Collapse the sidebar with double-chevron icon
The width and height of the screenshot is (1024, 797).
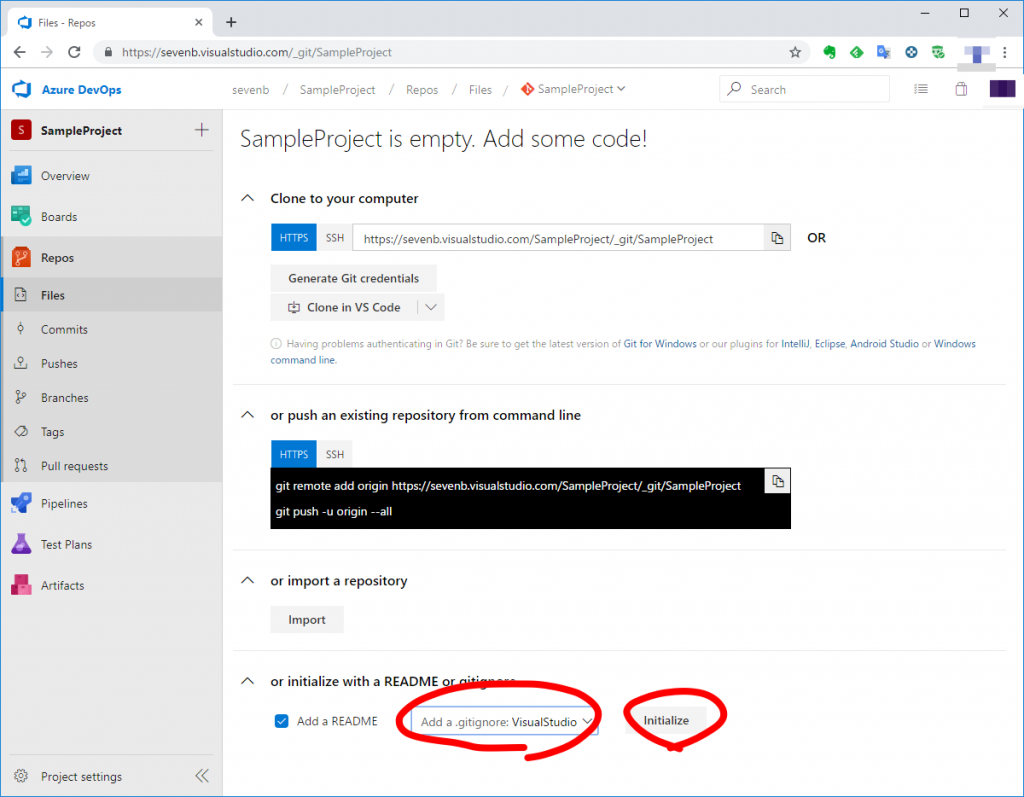click(x=202, y=775)
